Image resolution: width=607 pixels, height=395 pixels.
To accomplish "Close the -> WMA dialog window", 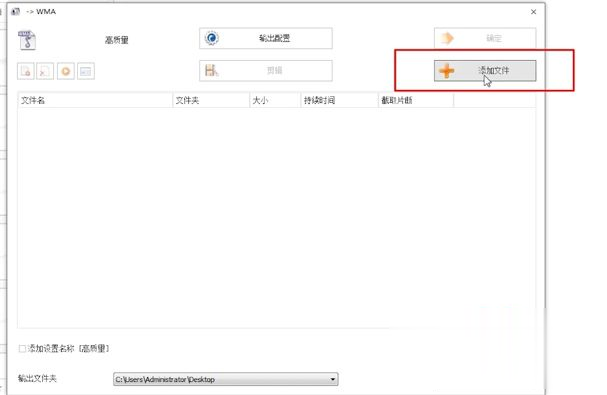I will 533,12.
